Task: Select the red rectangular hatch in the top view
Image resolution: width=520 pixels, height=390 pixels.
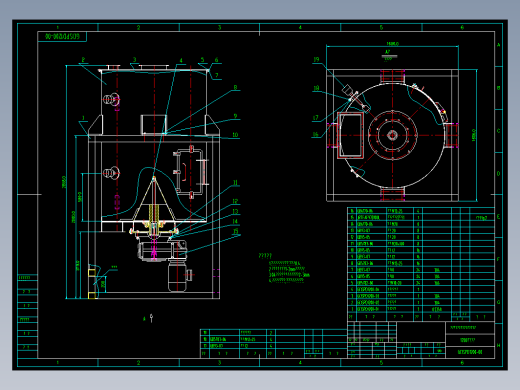Action: [x=350, y=135]
